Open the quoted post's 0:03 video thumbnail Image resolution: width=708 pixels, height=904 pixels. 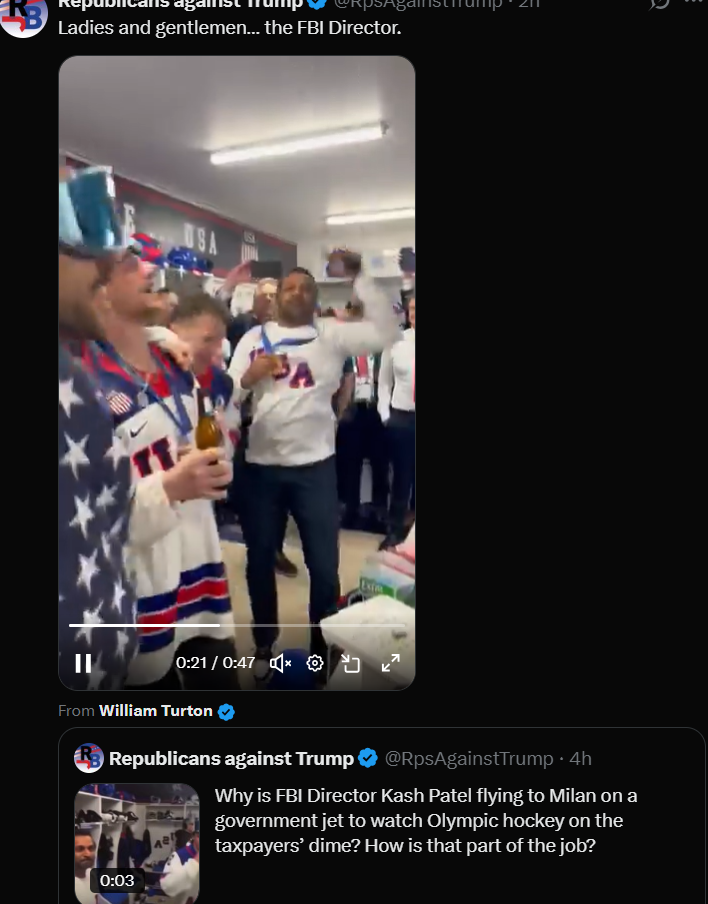(x=137, y=843)
